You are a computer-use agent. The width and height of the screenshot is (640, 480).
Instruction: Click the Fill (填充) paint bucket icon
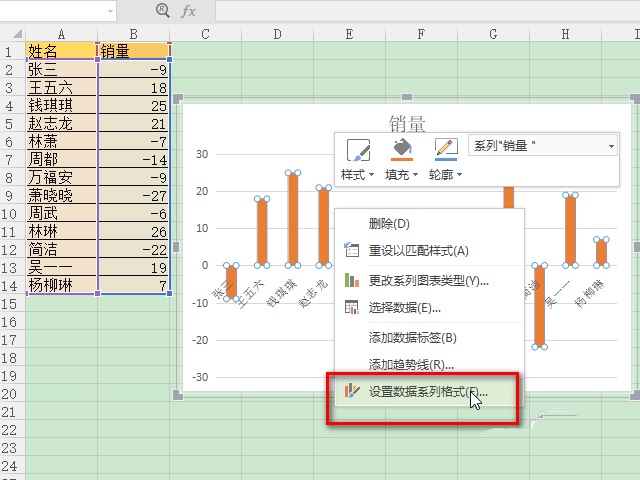click(x=401, y=150)
